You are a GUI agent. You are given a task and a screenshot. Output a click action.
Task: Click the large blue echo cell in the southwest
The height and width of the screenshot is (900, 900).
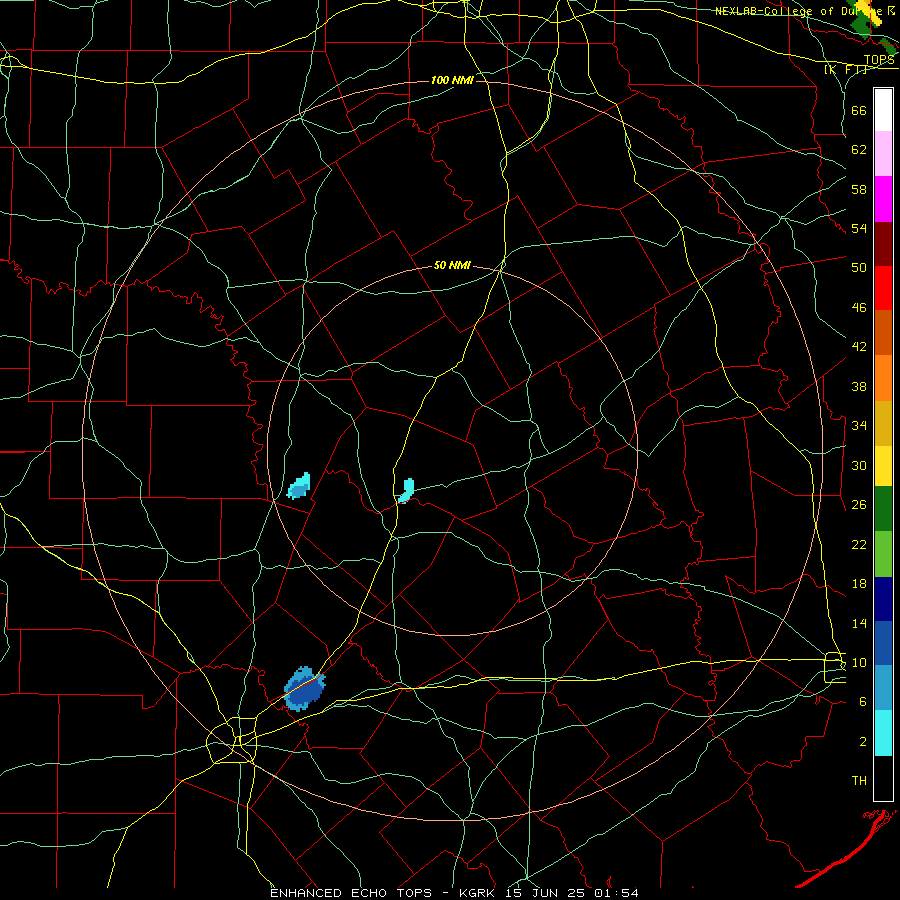click(x=304, y=688)
